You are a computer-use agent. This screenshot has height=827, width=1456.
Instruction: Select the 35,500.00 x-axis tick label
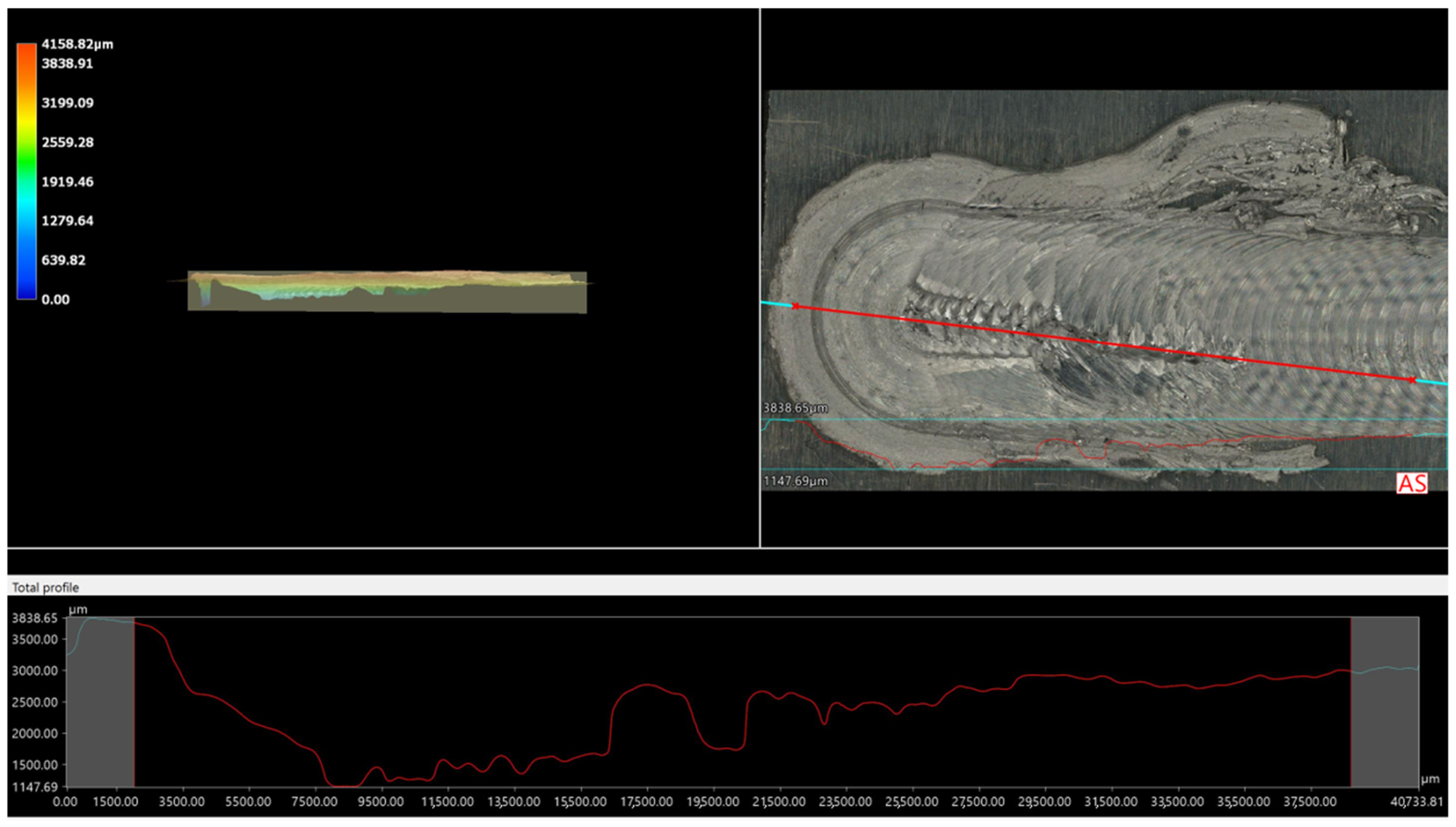point(1244,802)
